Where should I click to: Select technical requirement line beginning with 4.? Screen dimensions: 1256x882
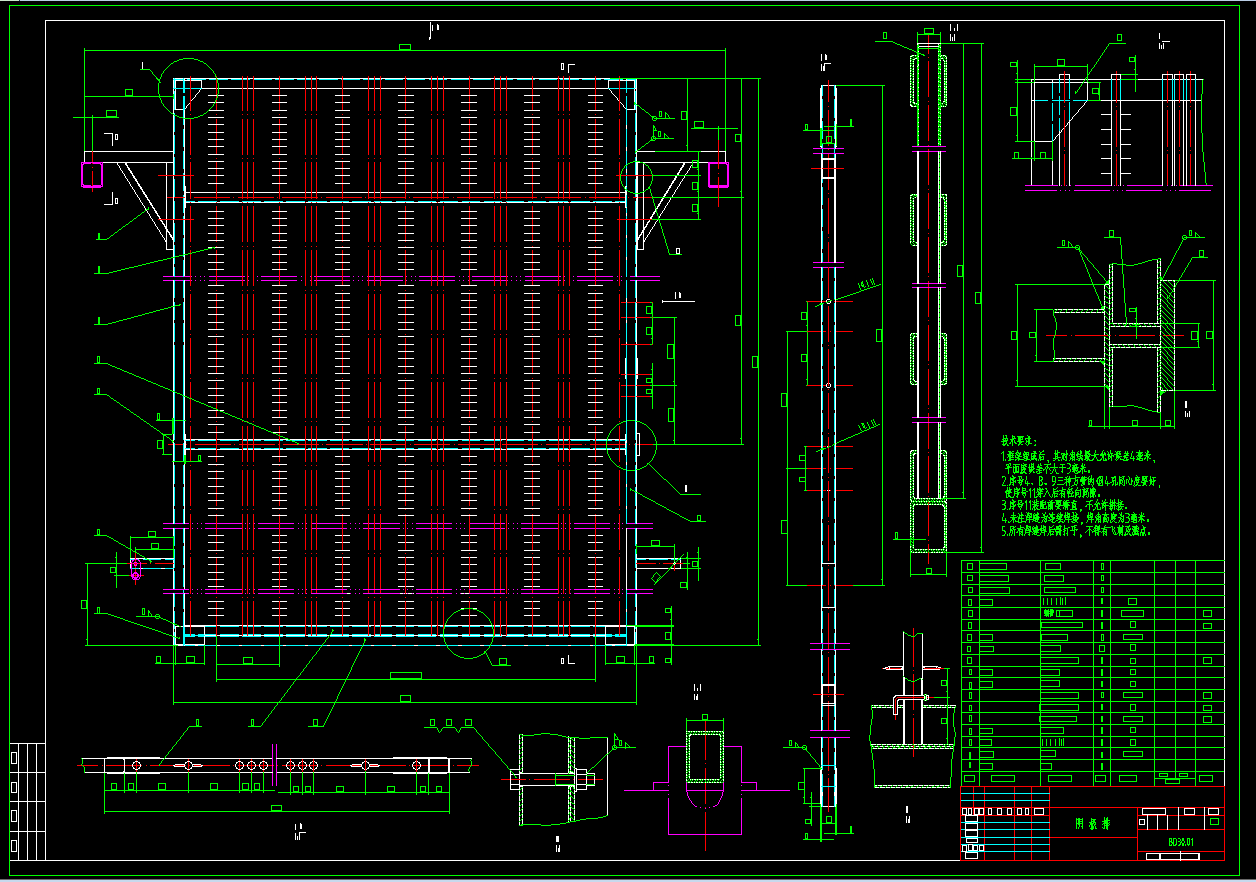(x=1076, y=518)
